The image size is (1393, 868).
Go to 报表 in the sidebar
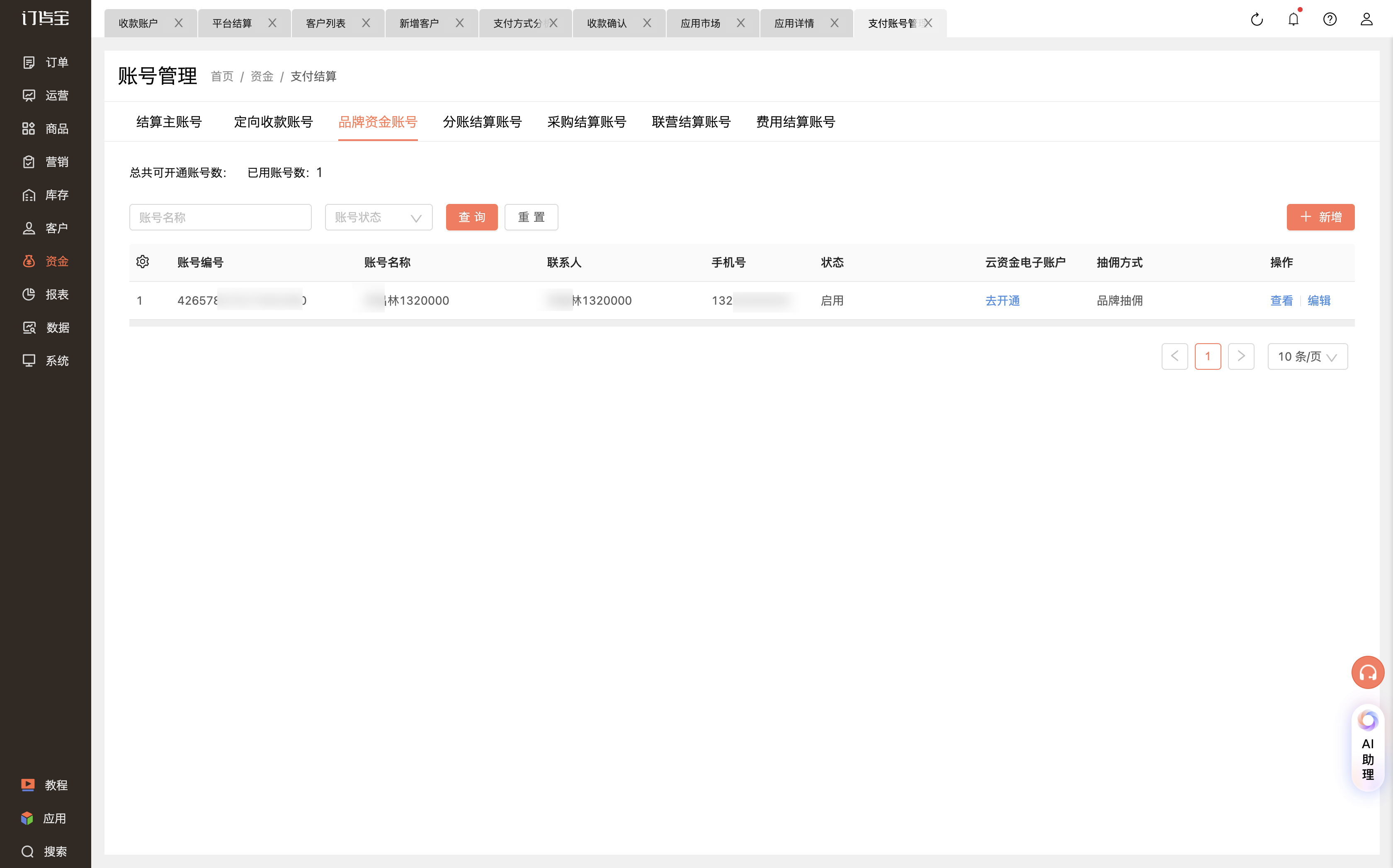click(46, 294)
